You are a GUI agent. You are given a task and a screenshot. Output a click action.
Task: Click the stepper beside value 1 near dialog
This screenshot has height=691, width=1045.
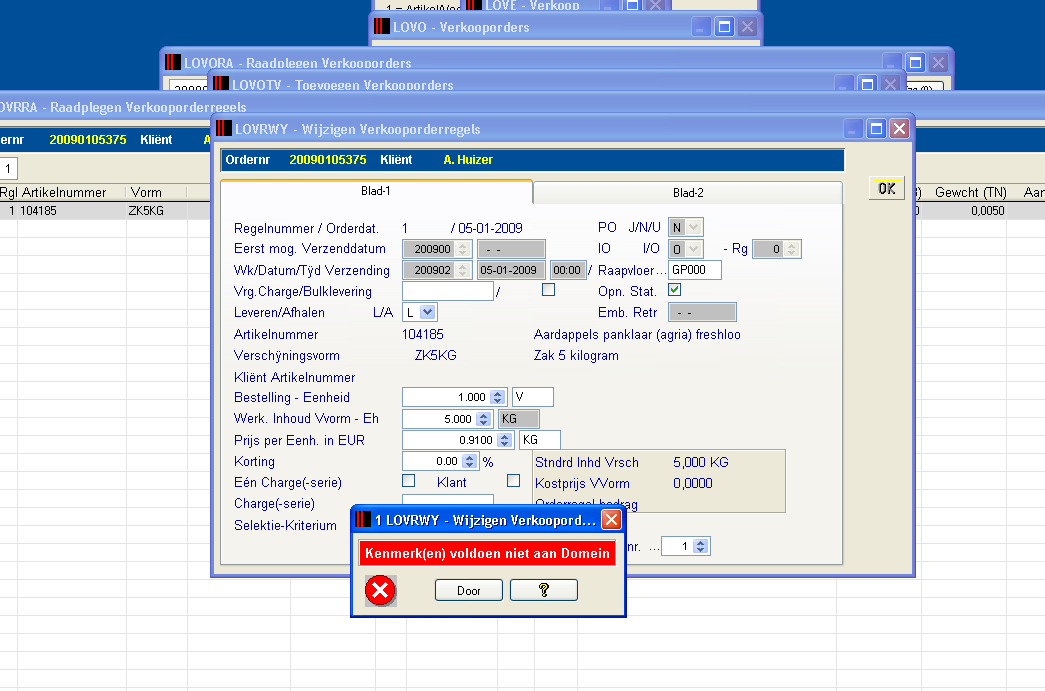pos(700,546)
